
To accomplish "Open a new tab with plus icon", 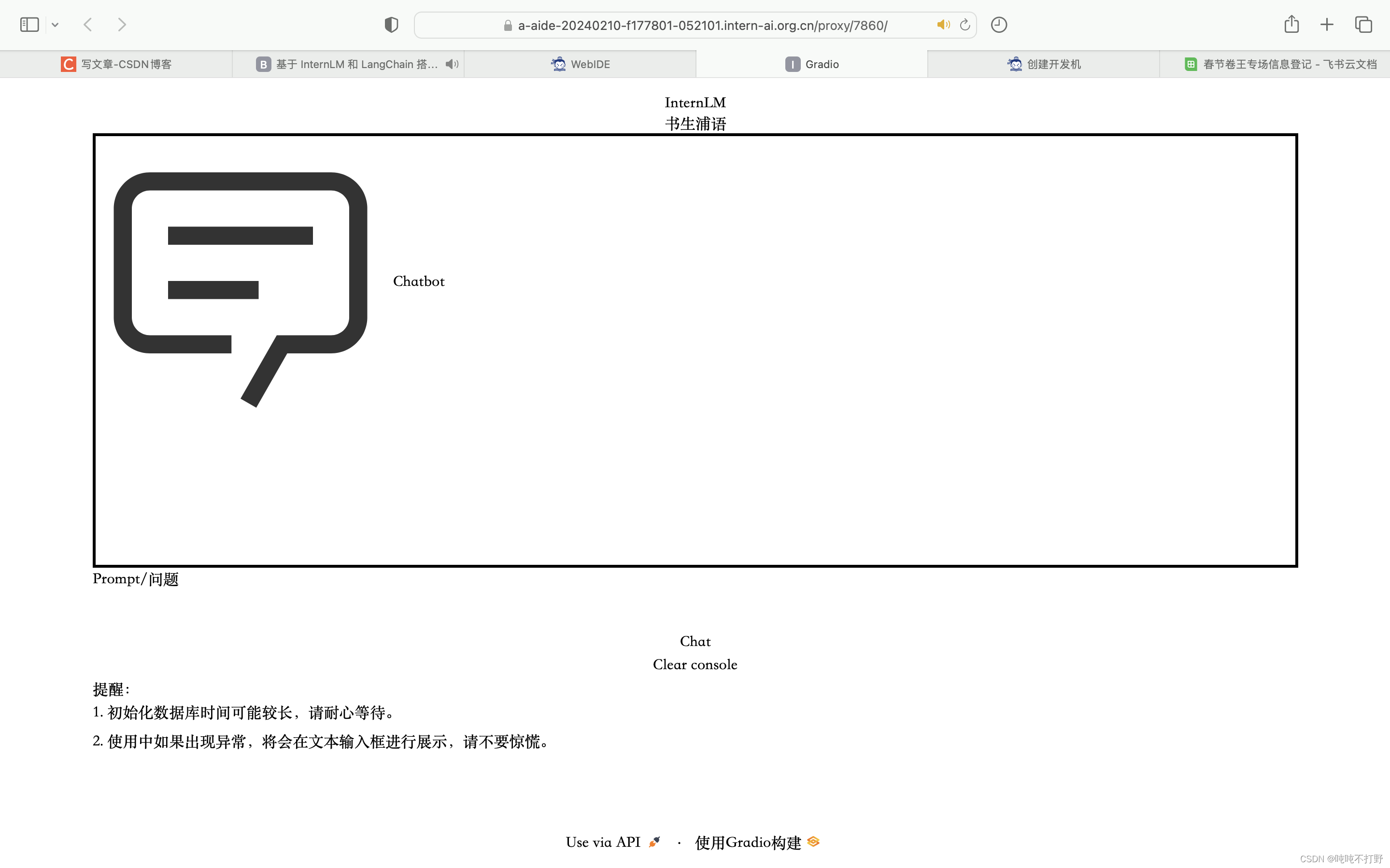I will (1327, 25).
